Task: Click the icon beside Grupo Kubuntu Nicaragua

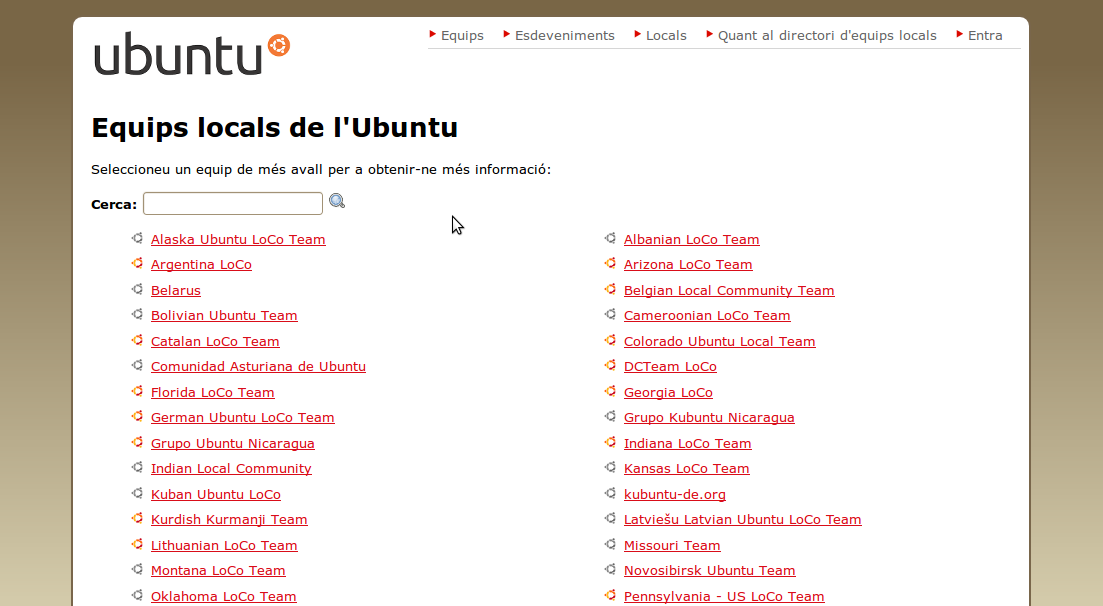Action: (x=610, y=417)
